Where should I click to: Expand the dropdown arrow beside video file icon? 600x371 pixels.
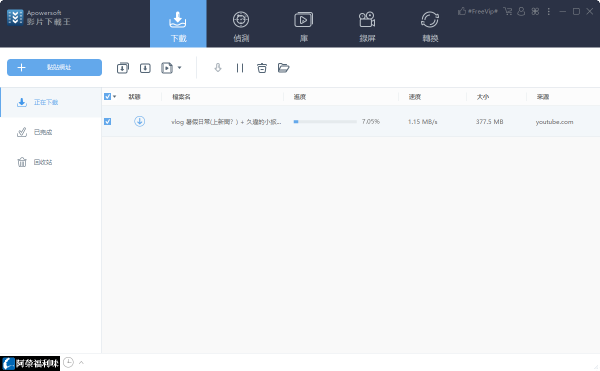pyautogui.click(x=179, y=68)
